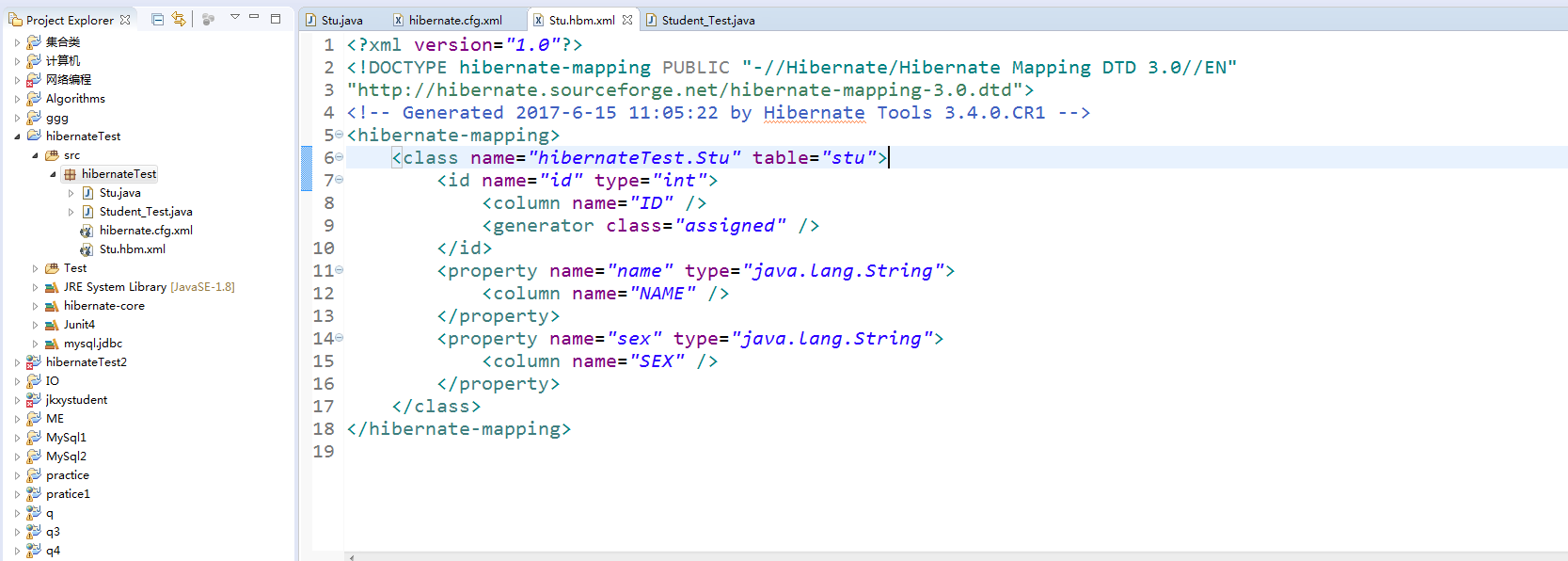Minimize the Project Explorer view
The height and width of the screenshot is (561, 1568).
[x=254, y=17]
